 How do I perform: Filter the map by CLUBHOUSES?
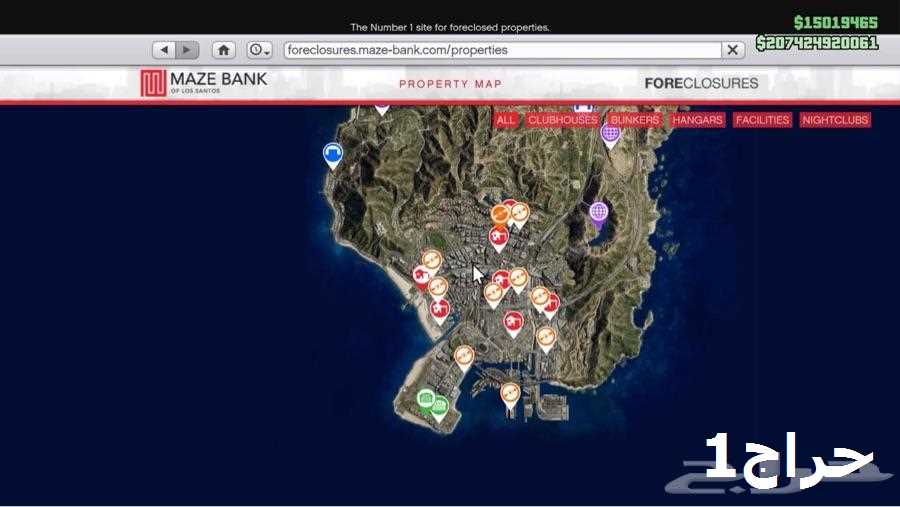tap(562, 120)
